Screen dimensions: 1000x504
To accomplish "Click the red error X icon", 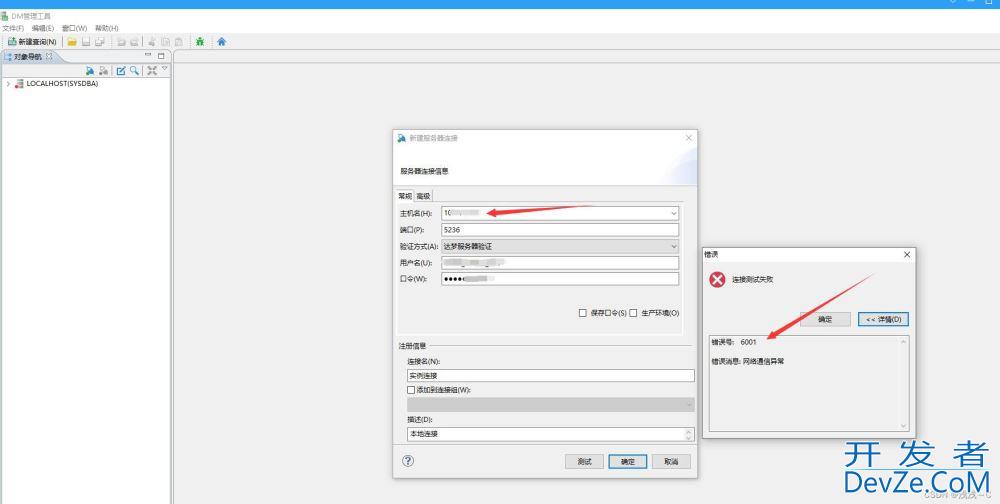I will [x=717, y=279].
